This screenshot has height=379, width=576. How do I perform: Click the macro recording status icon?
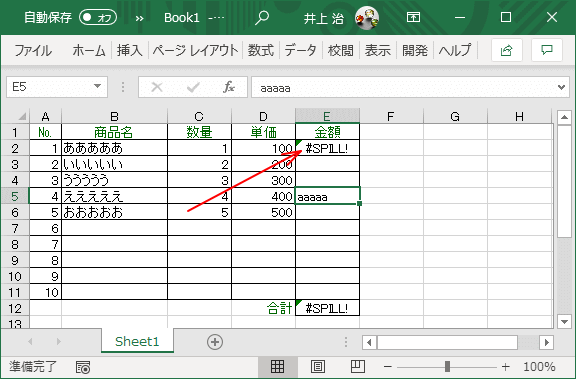83,367
